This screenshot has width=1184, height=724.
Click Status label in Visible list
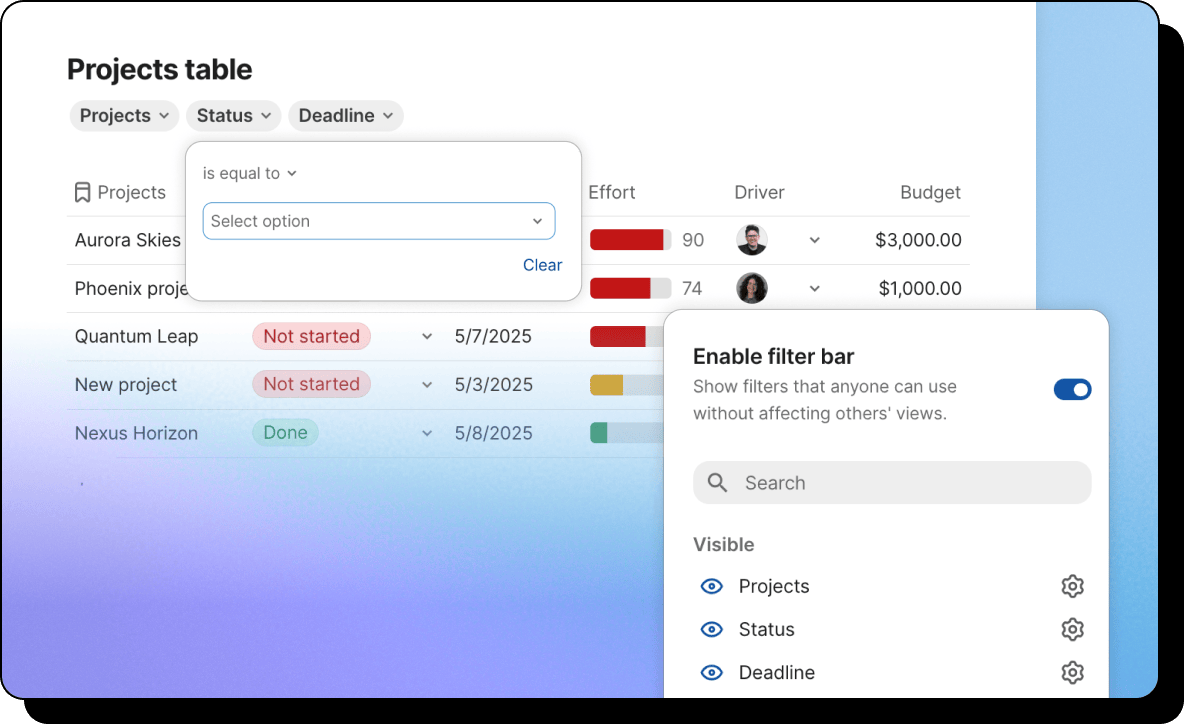766,629
